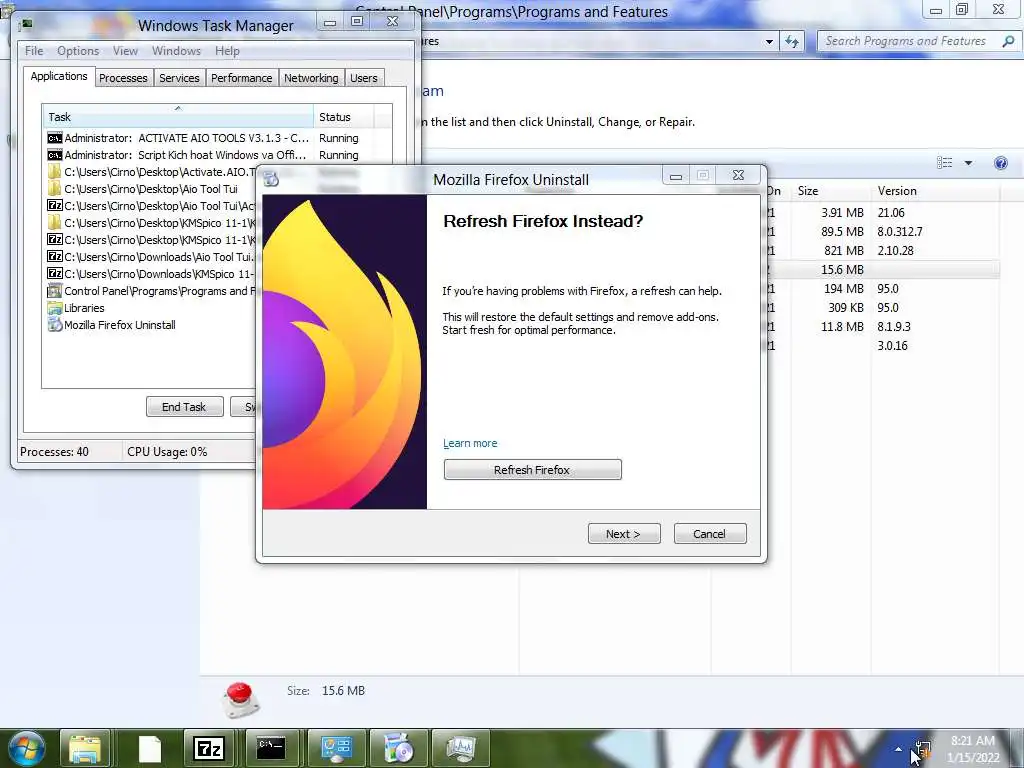Sort programs by the Version column
This screenshot has width=1024, height=768.
(x=935, y=191)
